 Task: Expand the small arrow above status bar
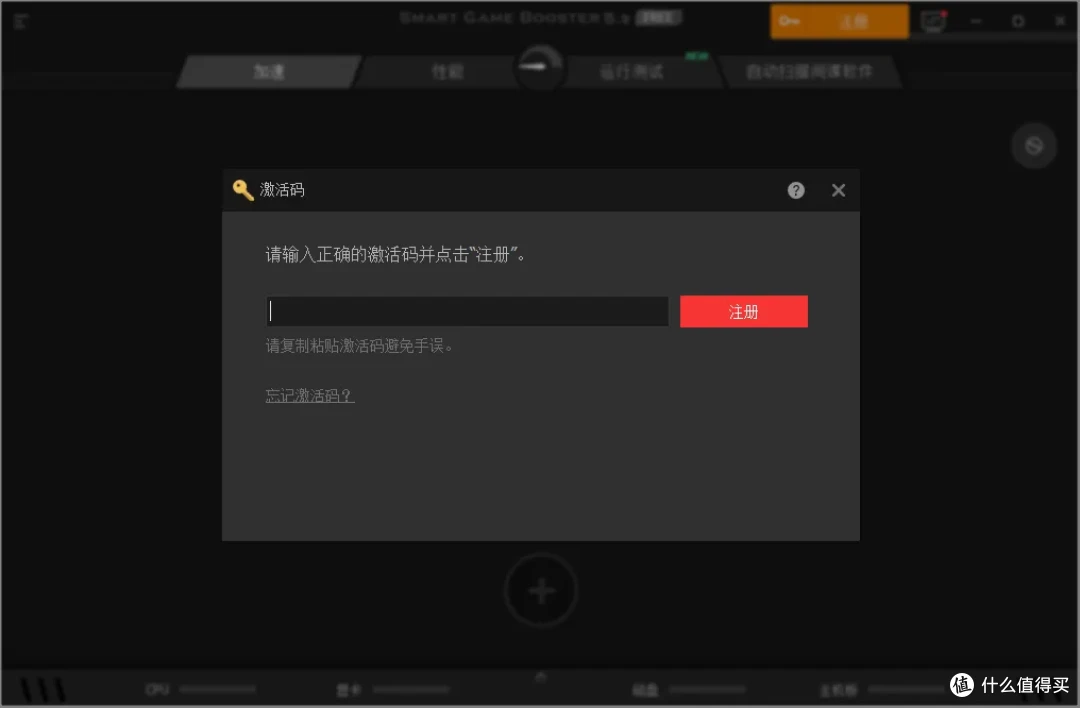[x=541, y=677]
